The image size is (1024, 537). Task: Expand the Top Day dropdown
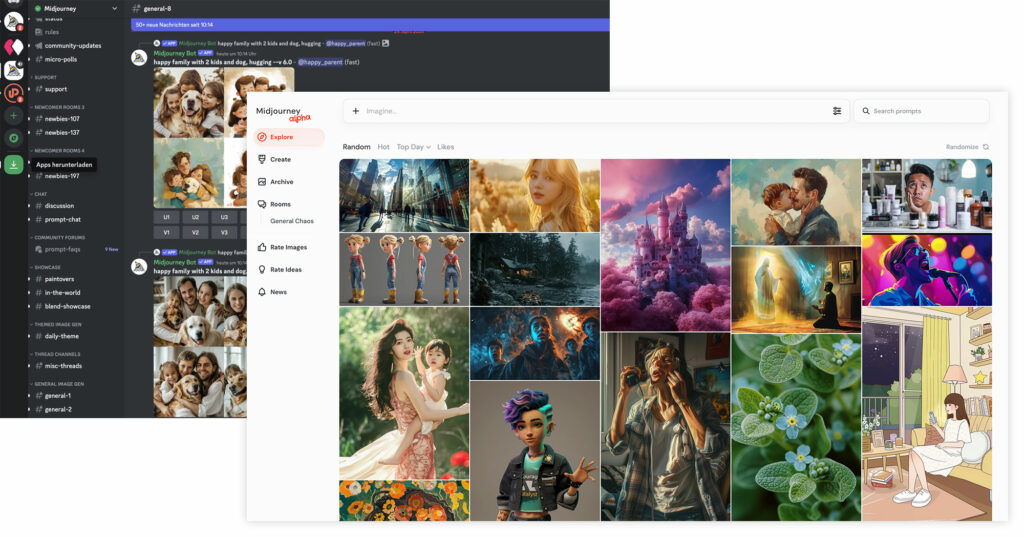click(413, 147)
